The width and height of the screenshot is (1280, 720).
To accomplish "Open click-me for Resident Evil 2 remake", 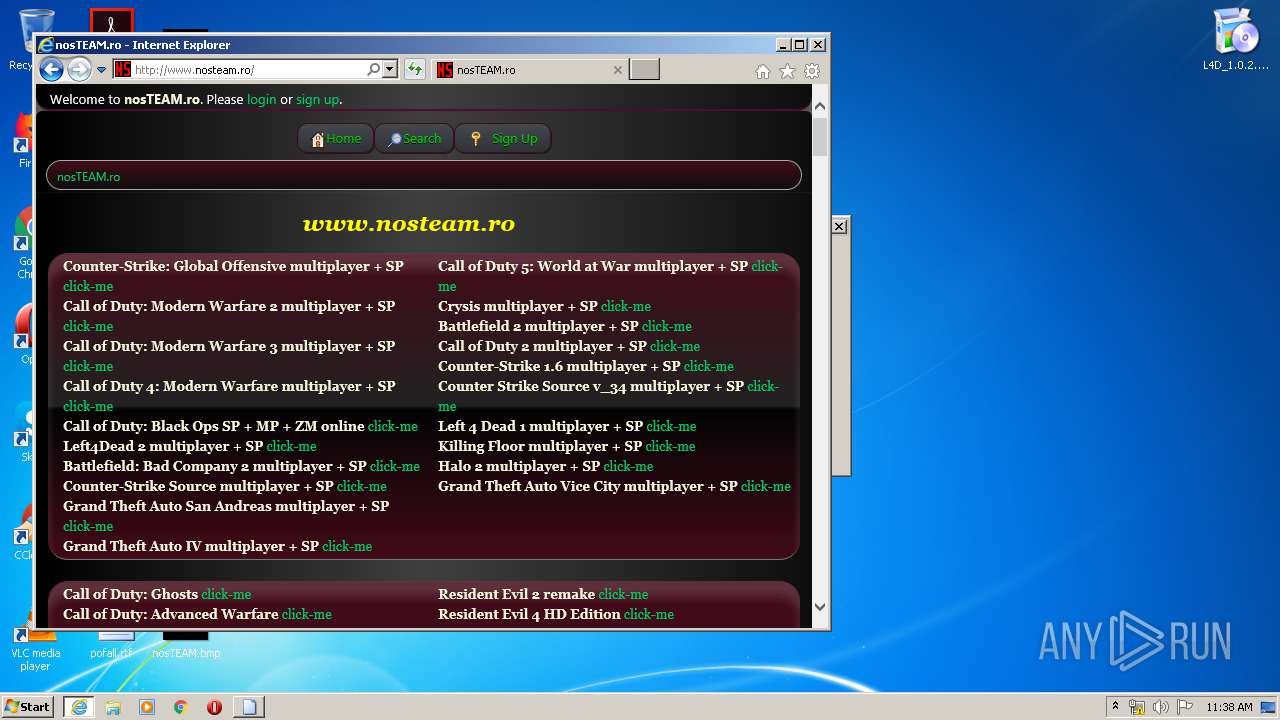I will click(x=624, y=594).
